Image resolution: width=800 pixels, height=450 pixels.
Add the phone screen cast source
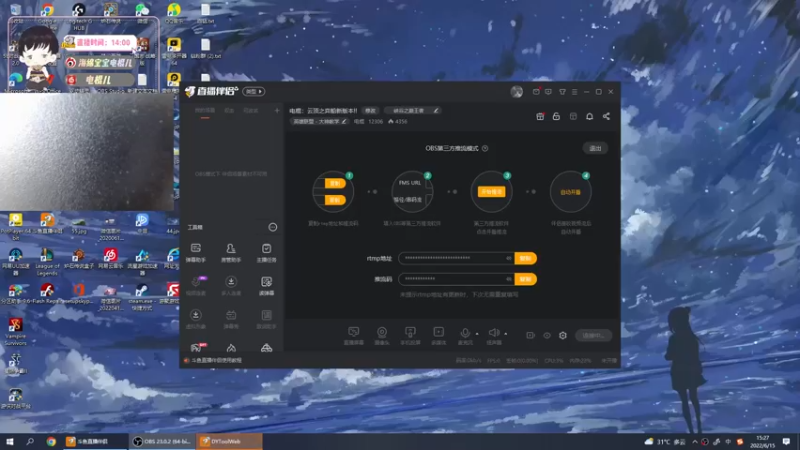(x=410, y=336)
